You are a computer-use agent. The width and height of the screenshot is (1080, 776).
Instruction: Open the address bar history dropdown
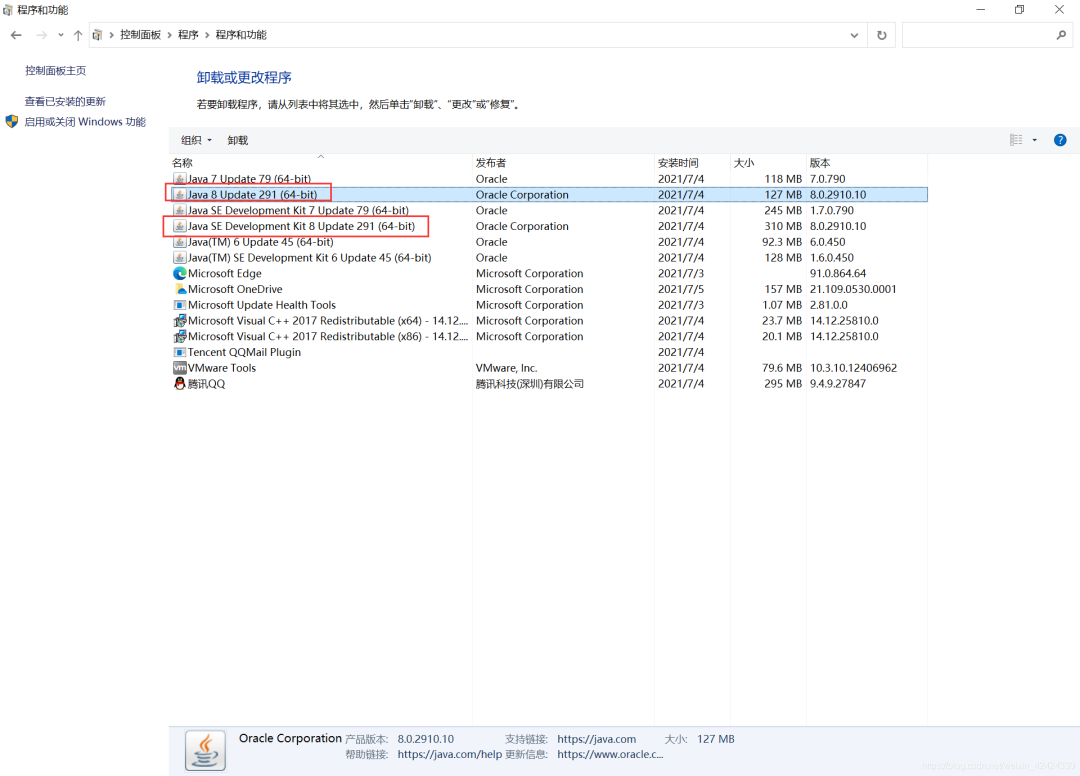point(854,35)
